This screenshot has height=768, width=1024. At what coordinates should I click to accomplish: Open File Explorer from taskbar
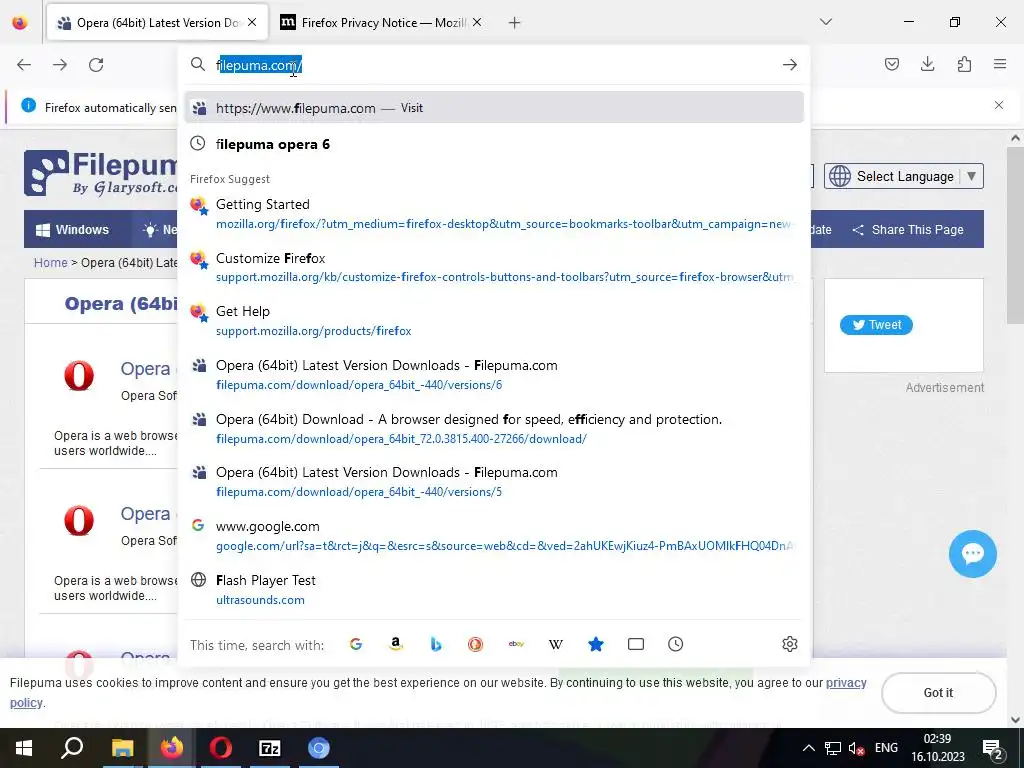coord(122,748)
